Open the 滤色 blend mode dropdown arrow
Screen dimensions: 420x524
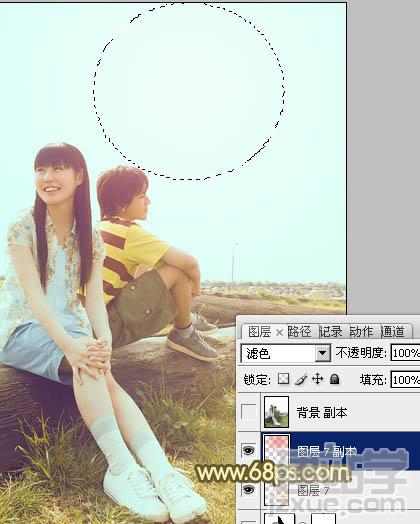(x=322, y=353)
